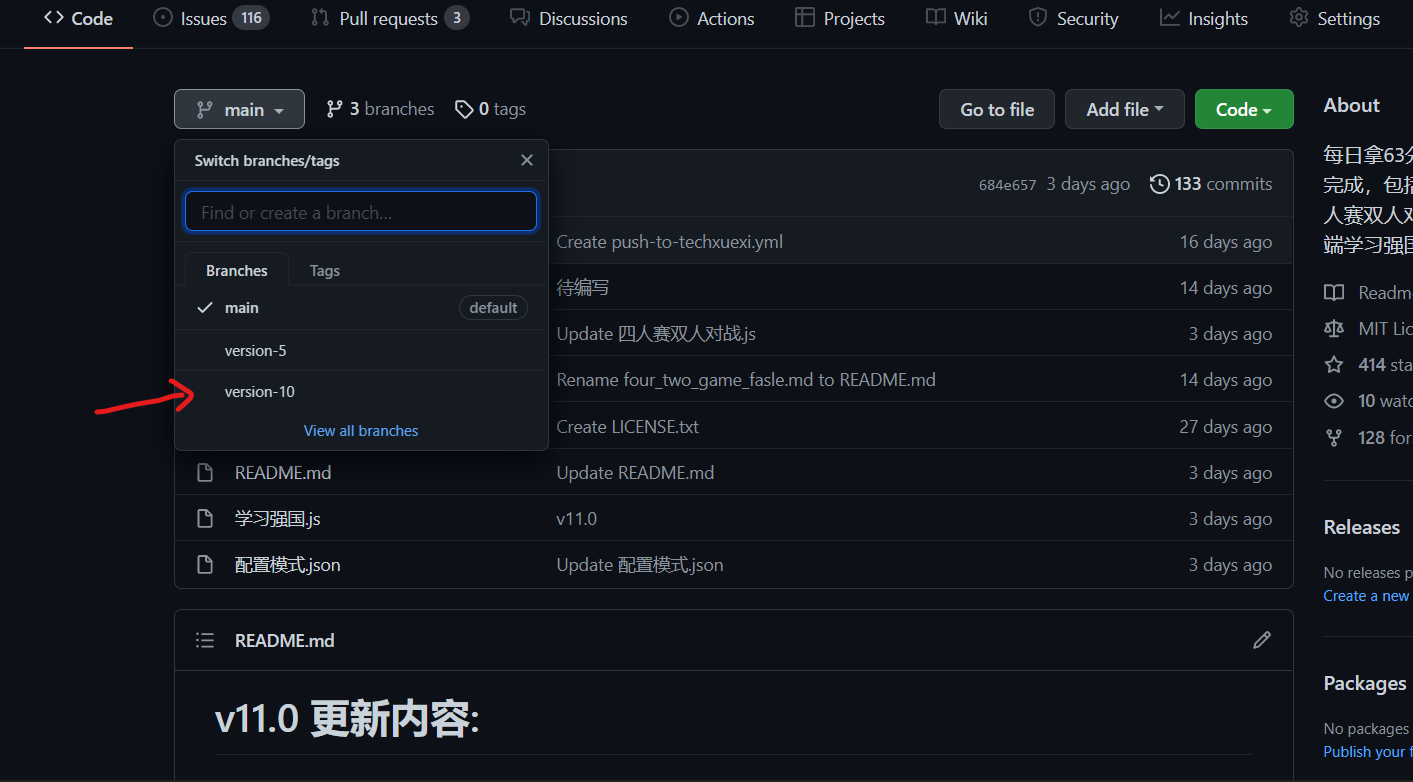The height and width of the screenshot is (782, 1413).
Task: Click the default badge on main
Action: click(x=493, y=308)
